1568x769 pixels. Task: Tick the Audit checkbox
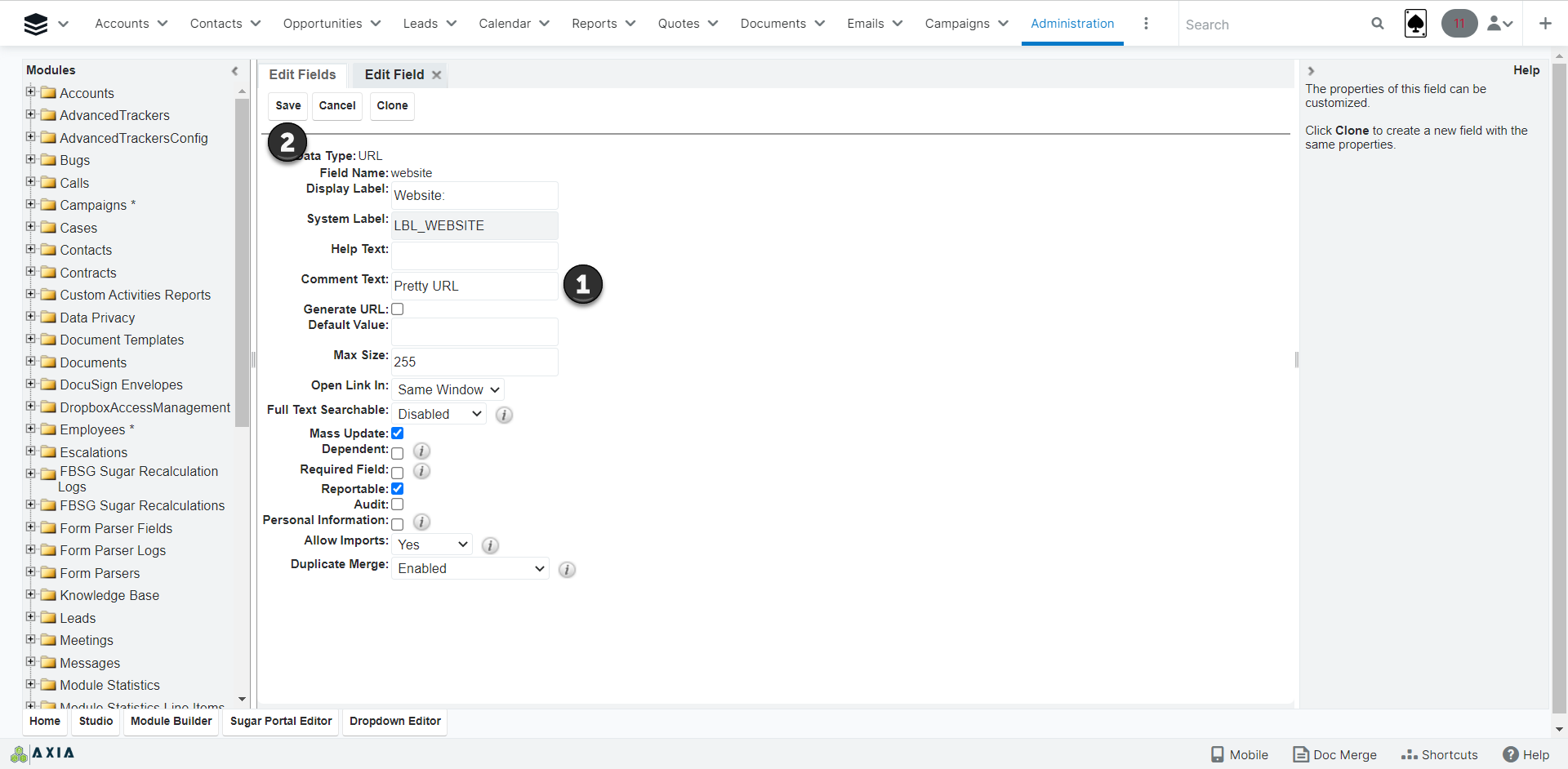click(x=398, y=505)
